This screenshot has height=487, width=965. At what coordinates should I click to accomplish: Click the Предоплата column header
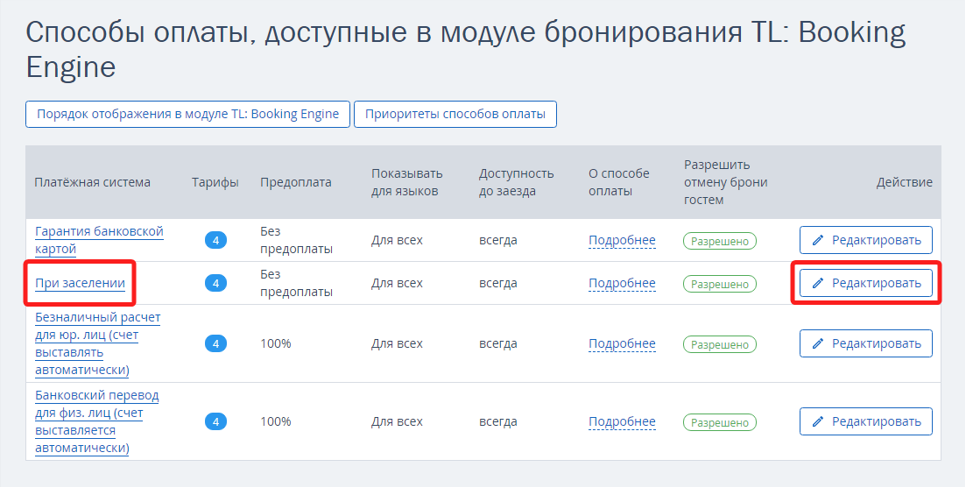(x=295, y=182)
